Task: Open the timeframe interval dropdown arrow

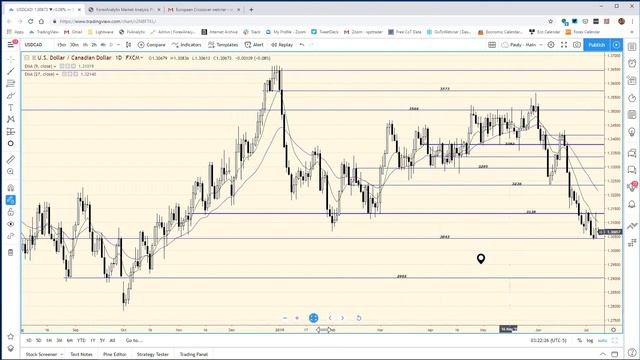Action: click(x=118, y=44)
